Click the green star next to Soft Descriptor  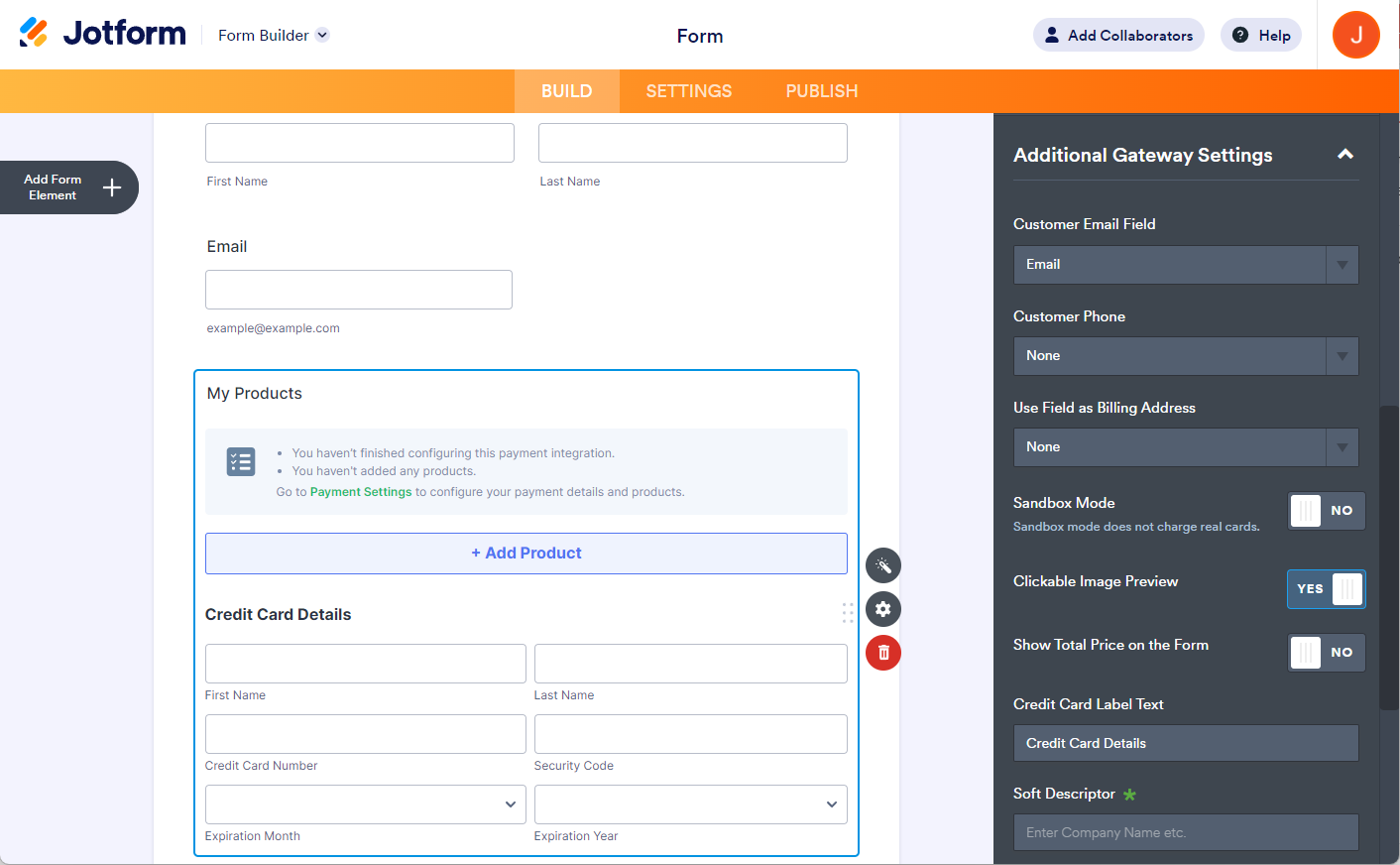(x=1129, y=795)
